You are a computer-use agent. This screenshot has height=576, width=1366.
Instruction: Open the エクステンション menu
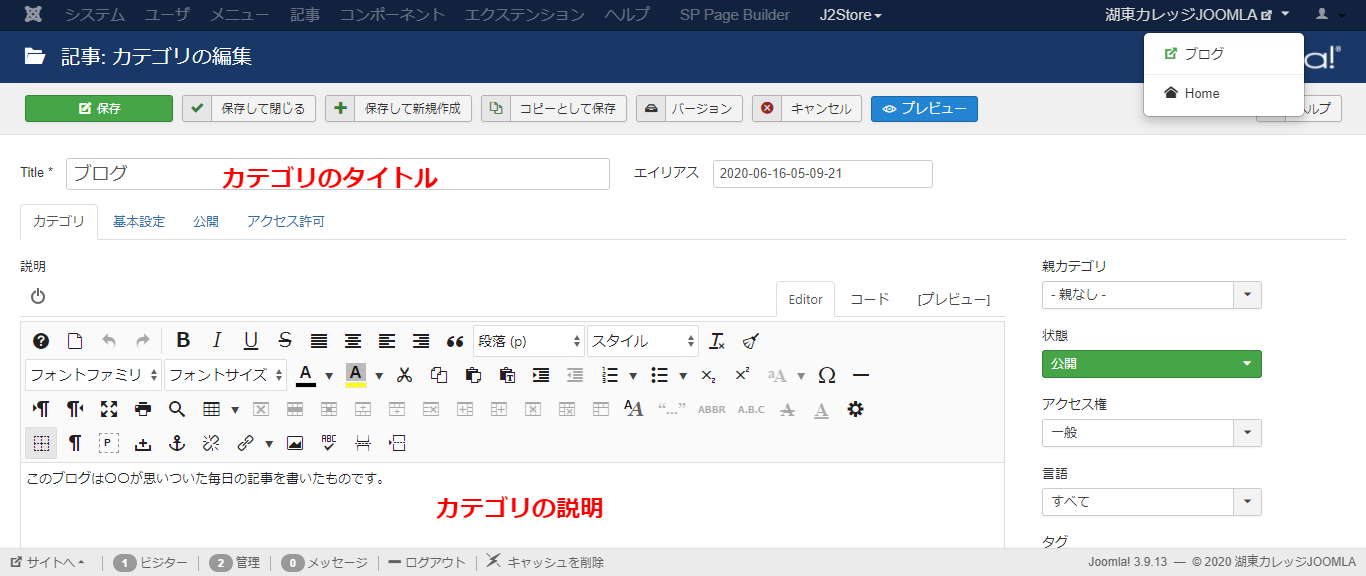(x=525, y=15)
